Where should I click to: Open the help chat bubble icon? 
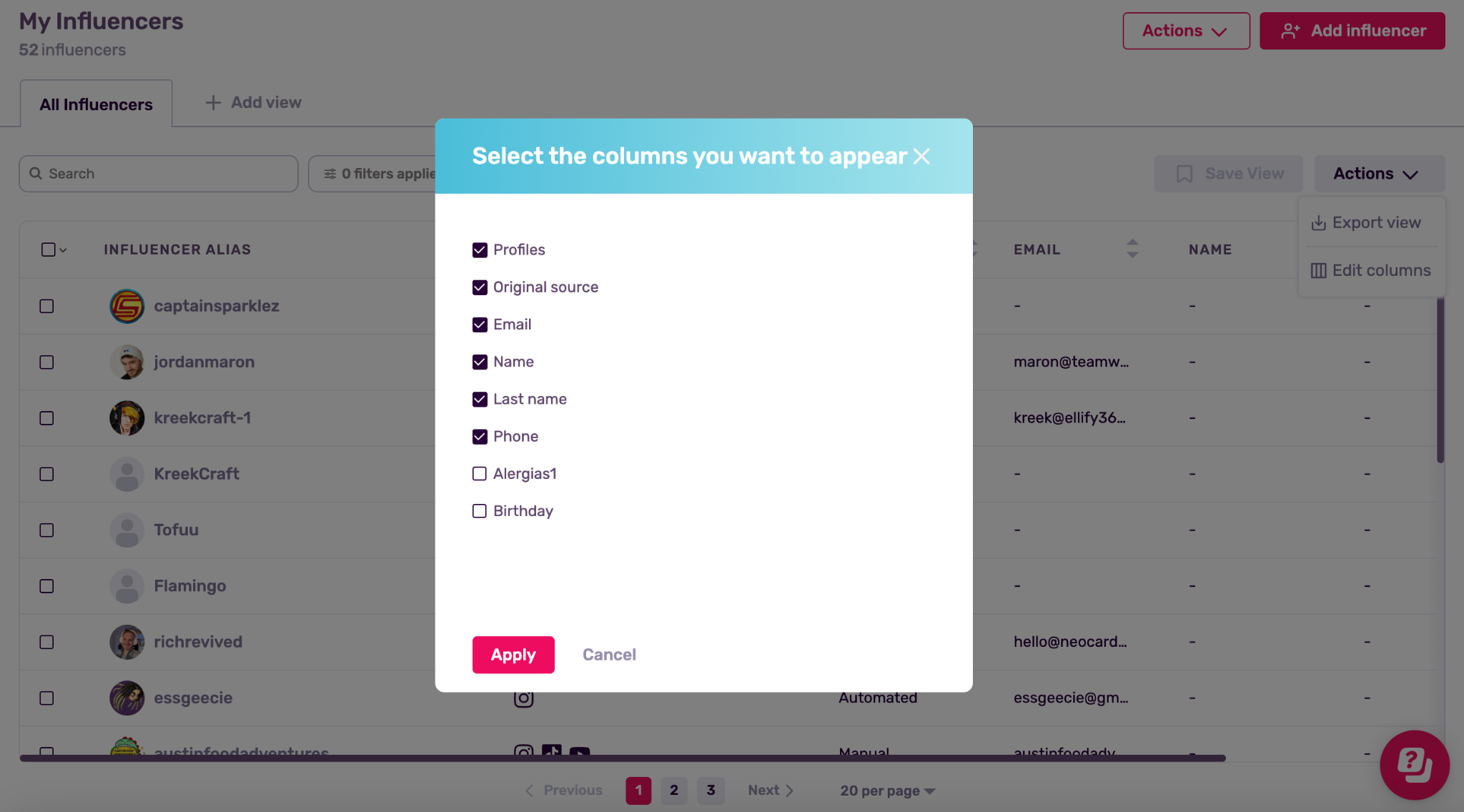[x=1414, y=764]
